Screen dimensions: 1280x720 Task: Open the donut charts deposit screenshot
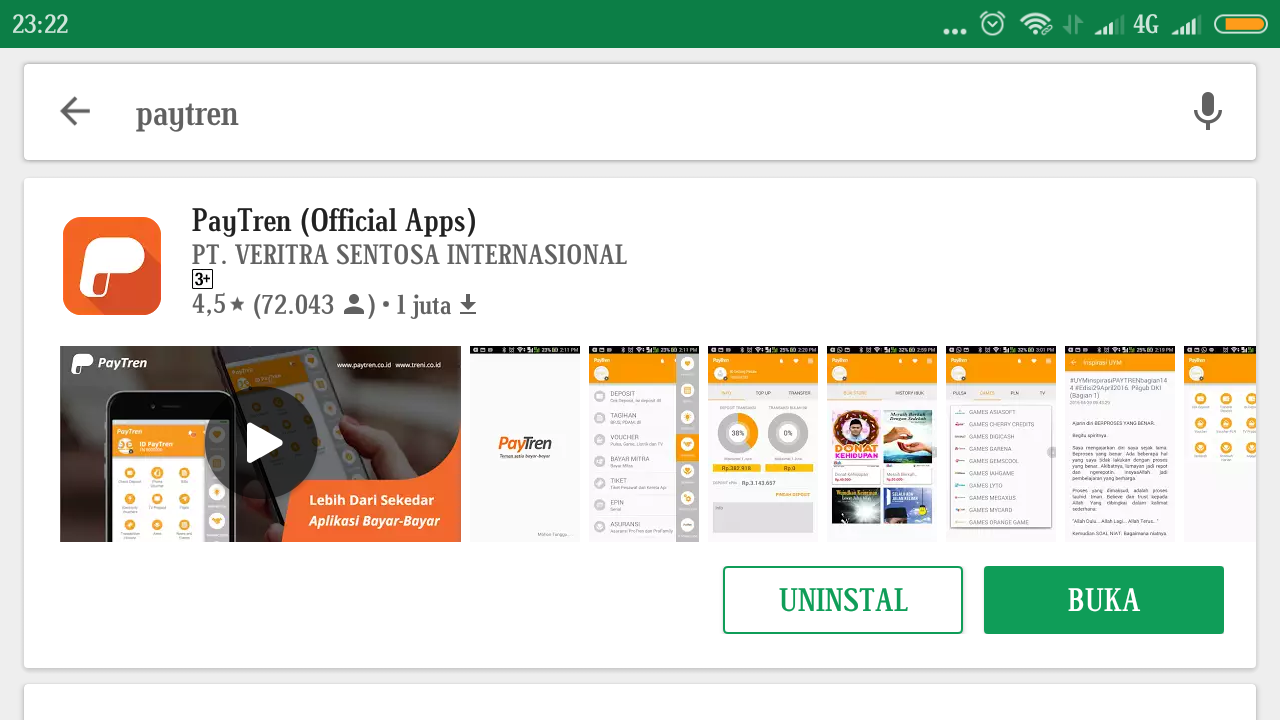(763, 444)
